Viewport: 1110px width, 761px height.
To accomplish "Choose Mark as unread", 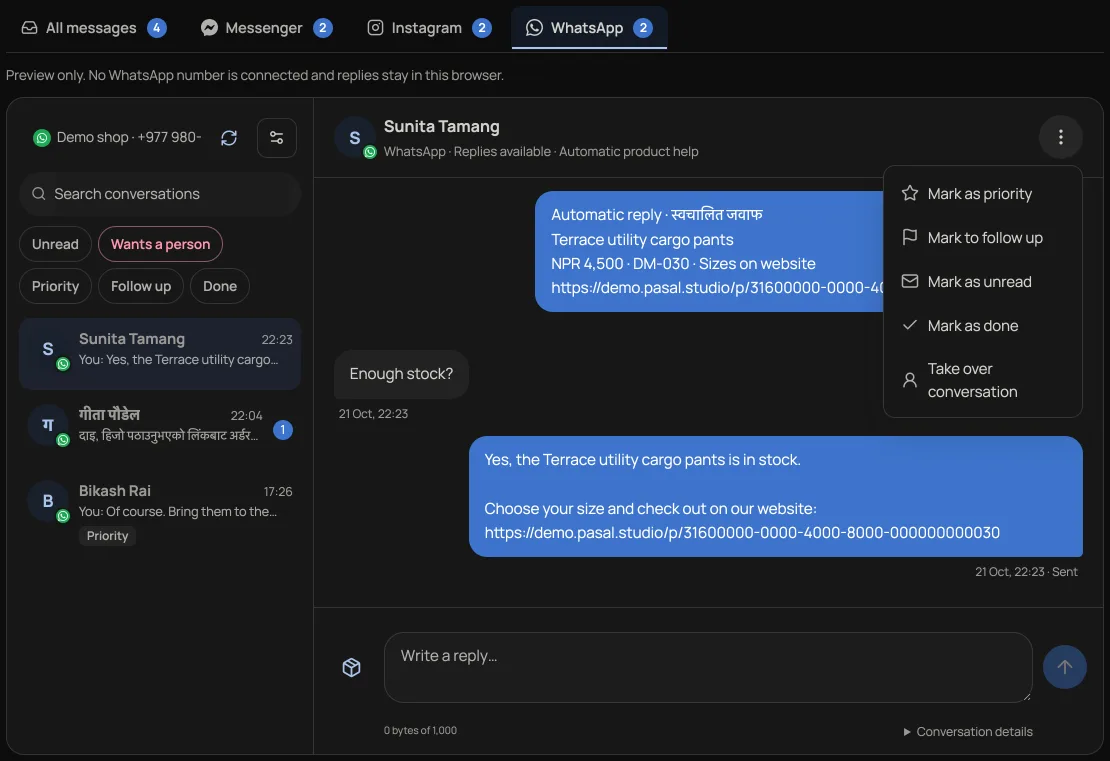I will click(983, 282).
